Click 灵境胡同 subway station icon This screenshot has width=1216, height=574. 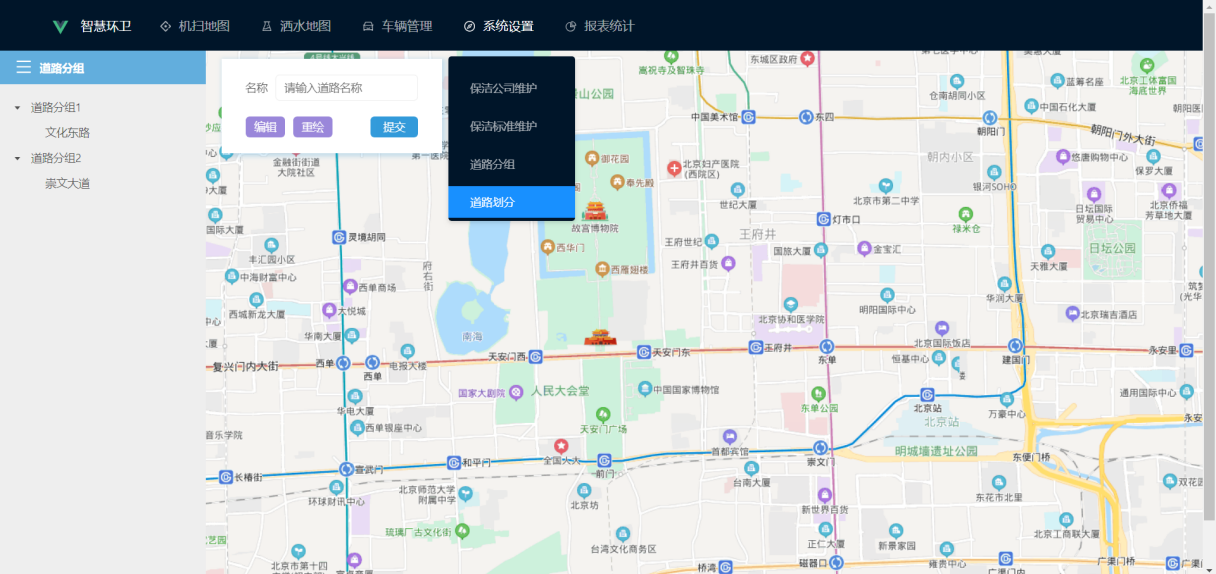pos(339,237)
